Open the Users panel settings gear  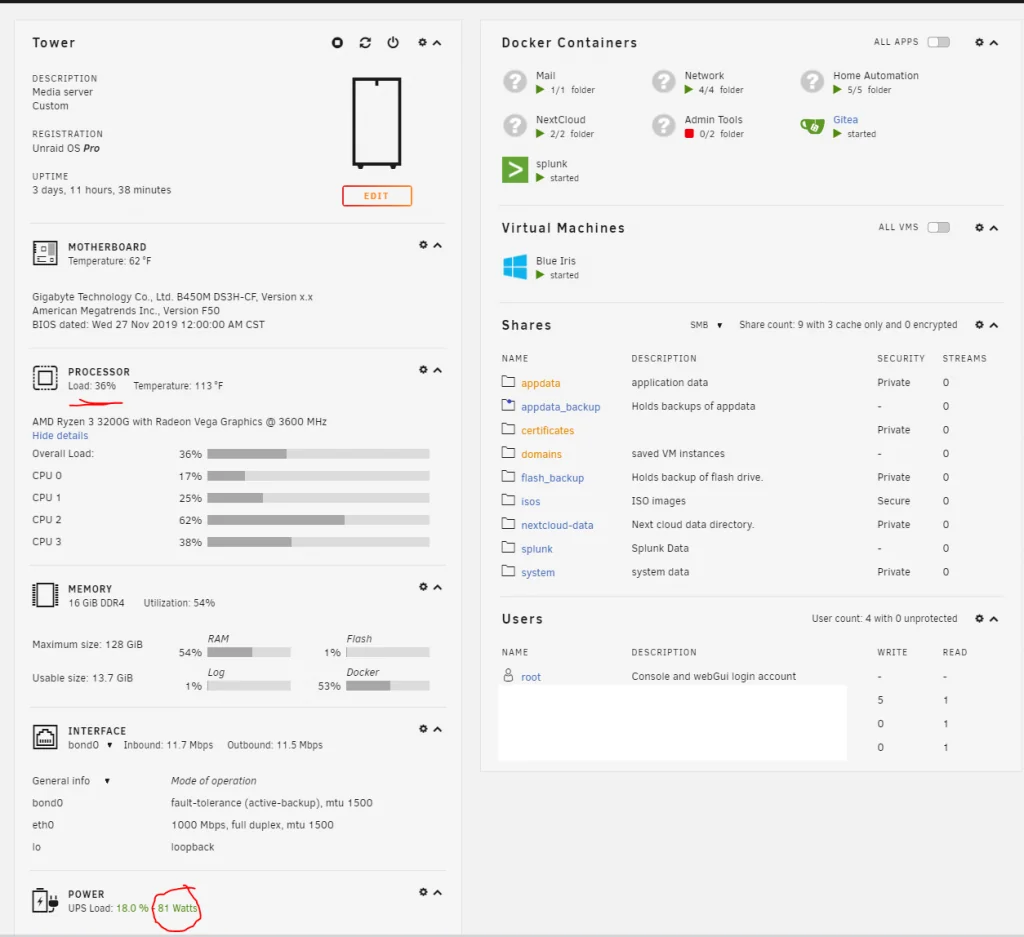[x=980, y=618]
